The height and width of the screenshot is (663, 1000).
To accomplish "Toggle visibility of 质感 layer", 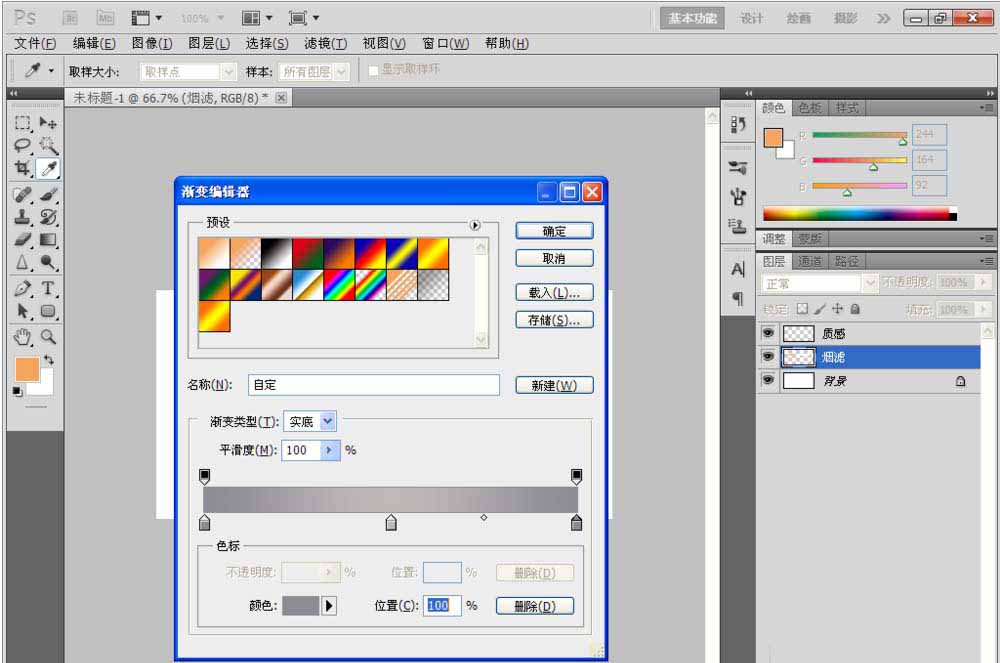I will tap(768, 333).
